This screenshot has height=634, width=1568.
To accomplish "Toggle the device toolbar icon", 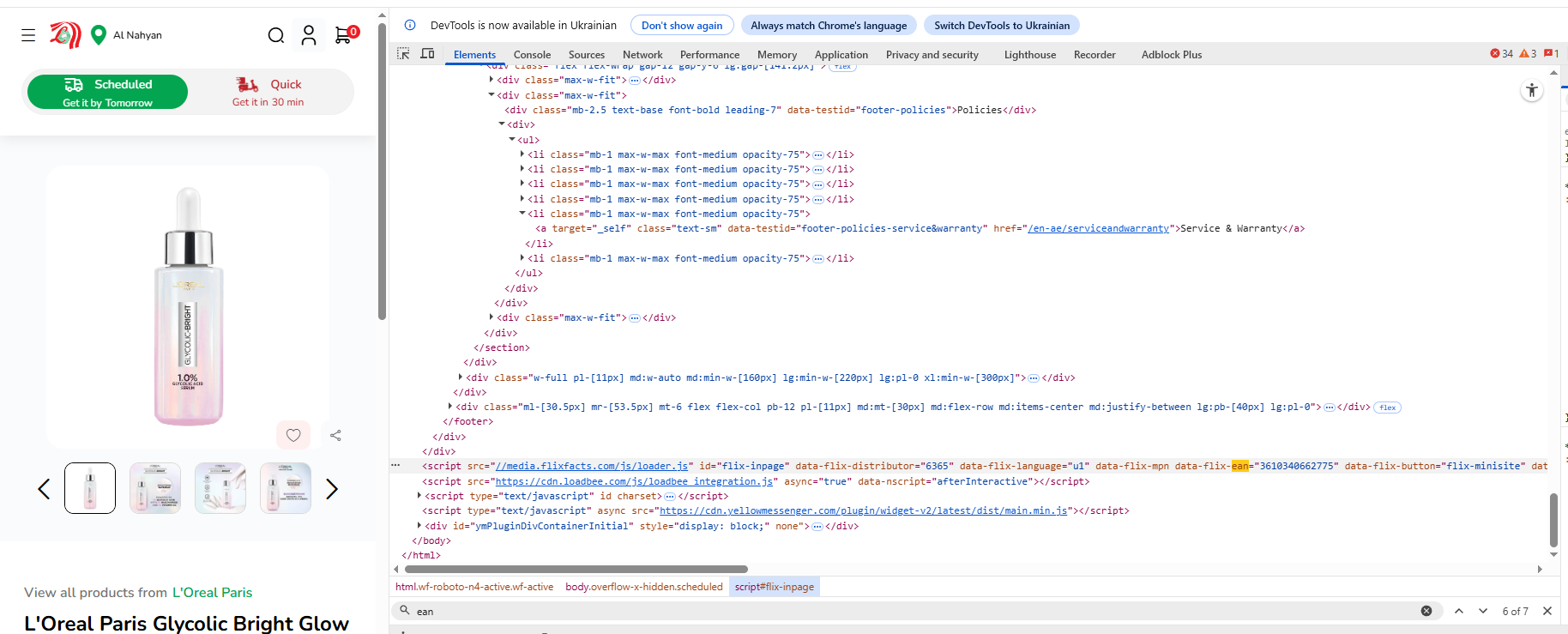I will [427, 54].
